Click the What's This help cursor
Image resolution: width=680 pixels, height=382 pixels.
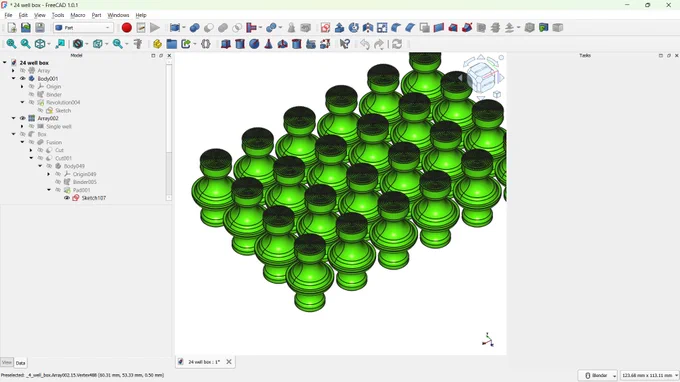345,44
